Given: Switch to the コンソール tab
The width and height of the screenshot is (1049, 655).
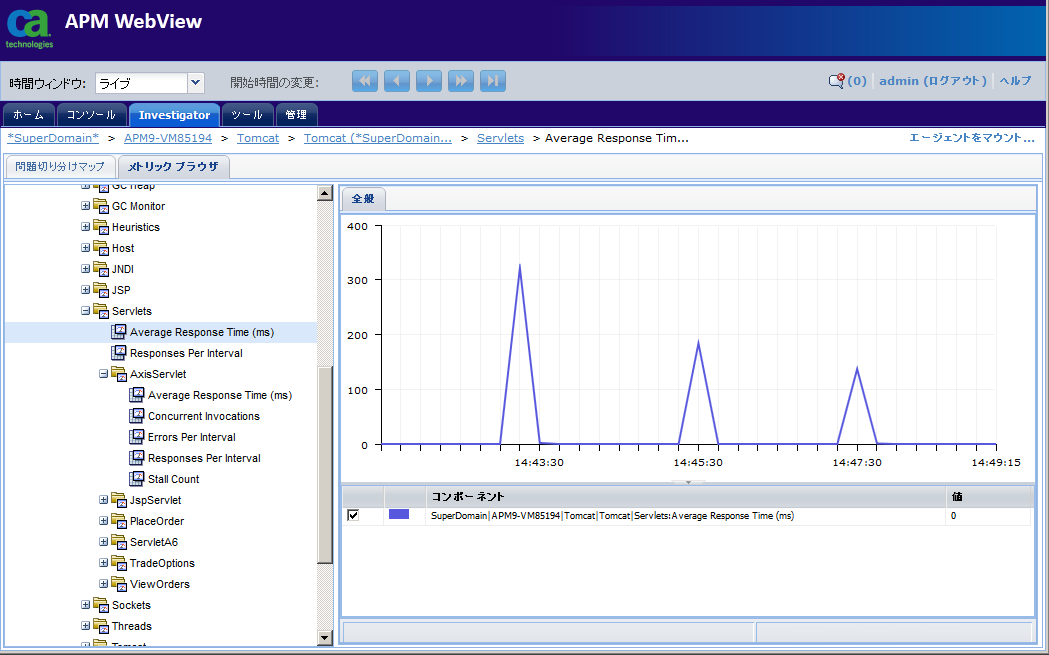Looking at the screenshot, I should point(91,115).
